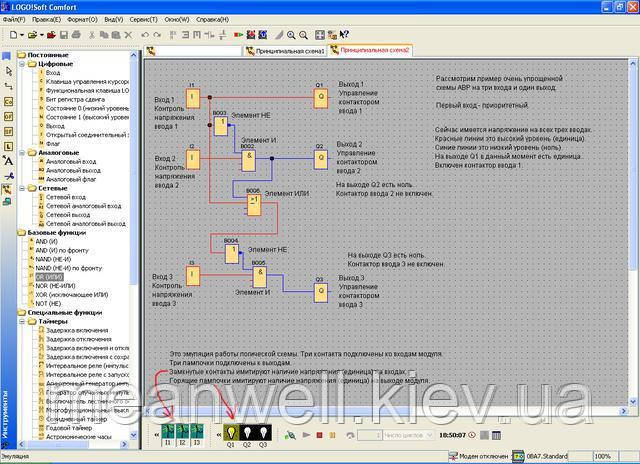Click output lamp Q1 in simulation bar
Viewport: 640px width, 464px height.
point(232,432)
